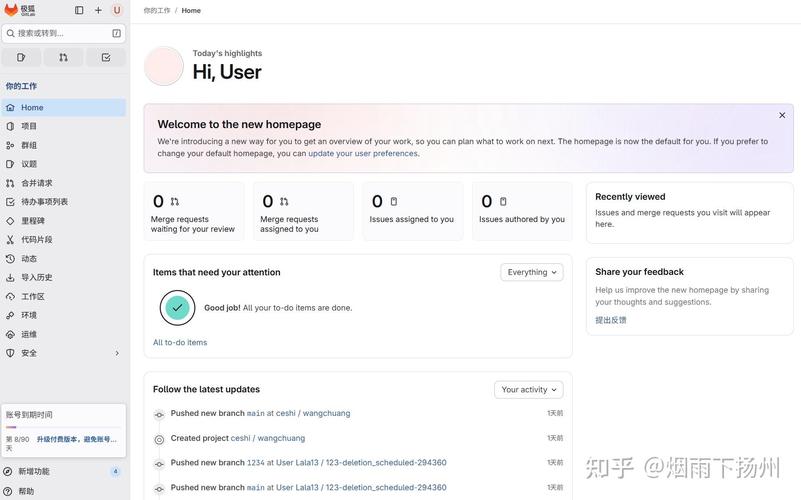
Task: Open ceshi / wangchuang in Created project row
Action: [x=268, y=438]
